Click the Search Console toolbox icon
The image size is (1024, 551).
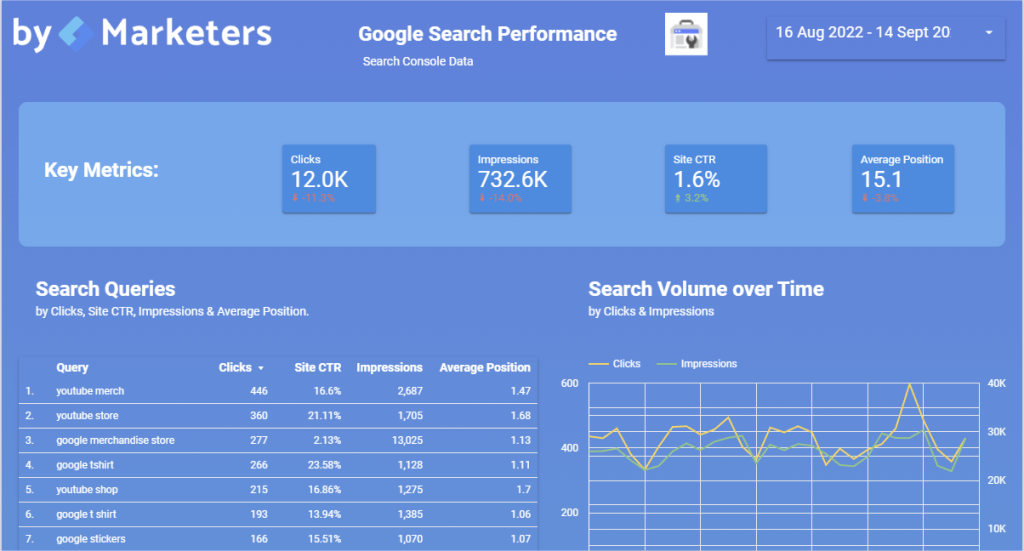pos(686,35)
